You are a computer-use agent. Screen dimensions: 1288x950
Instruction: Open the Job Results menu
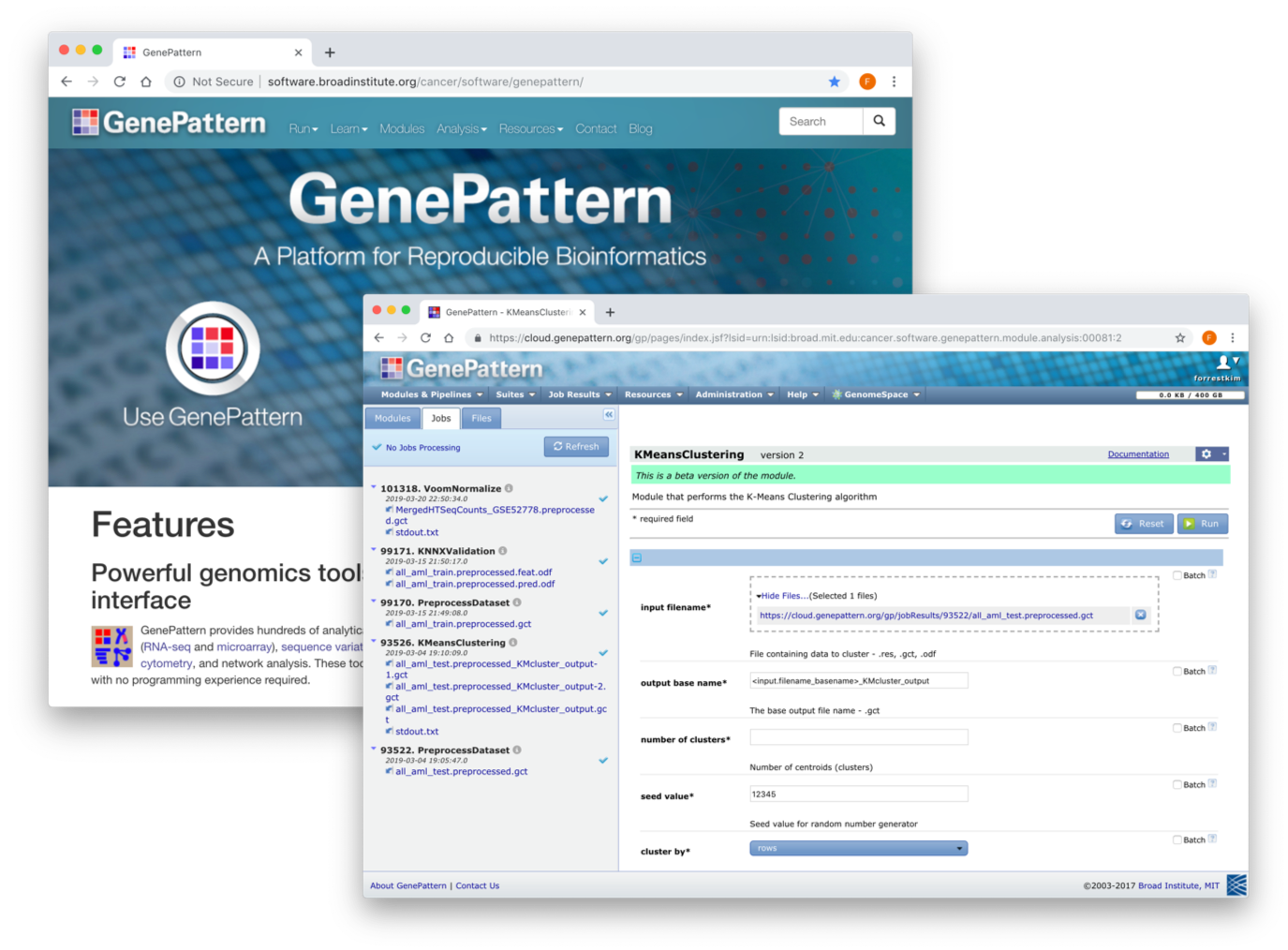579,394
